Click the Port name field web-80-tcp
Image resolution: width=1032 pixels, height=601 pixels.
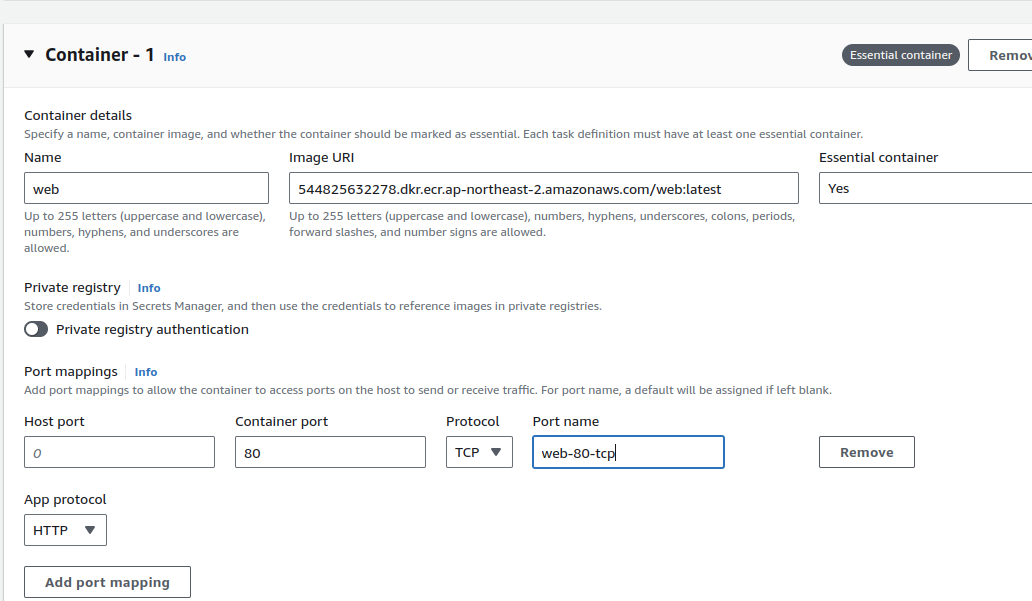click(627, 452)
